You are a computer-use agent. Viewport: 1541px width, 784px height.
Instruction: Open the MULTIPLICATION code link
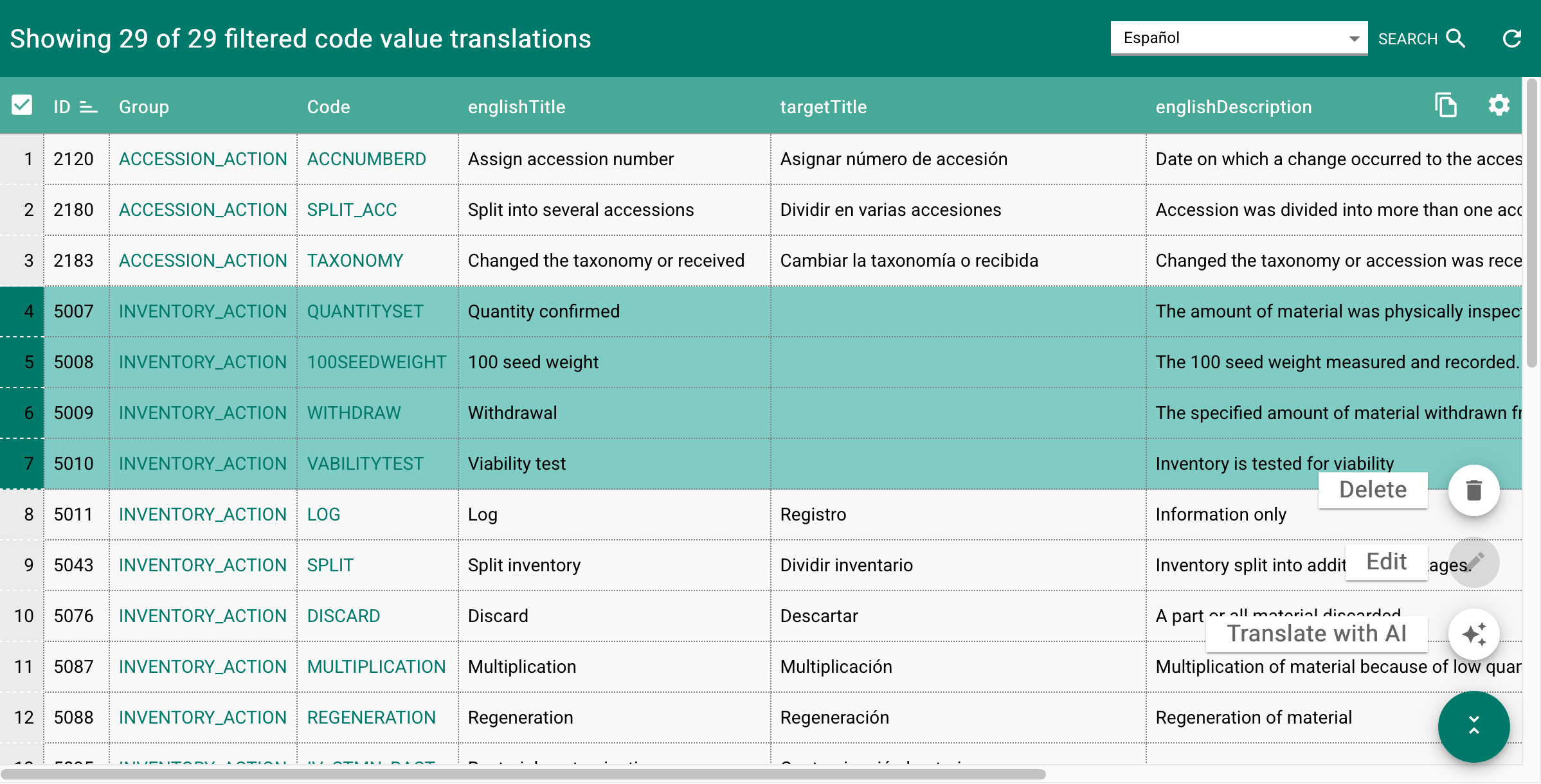[376, 666]
